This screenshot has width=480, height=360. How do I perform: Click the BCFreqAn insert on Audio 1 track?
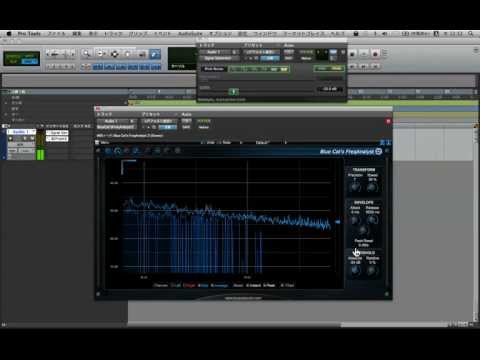pyautogui.click(x=57, y=138)
